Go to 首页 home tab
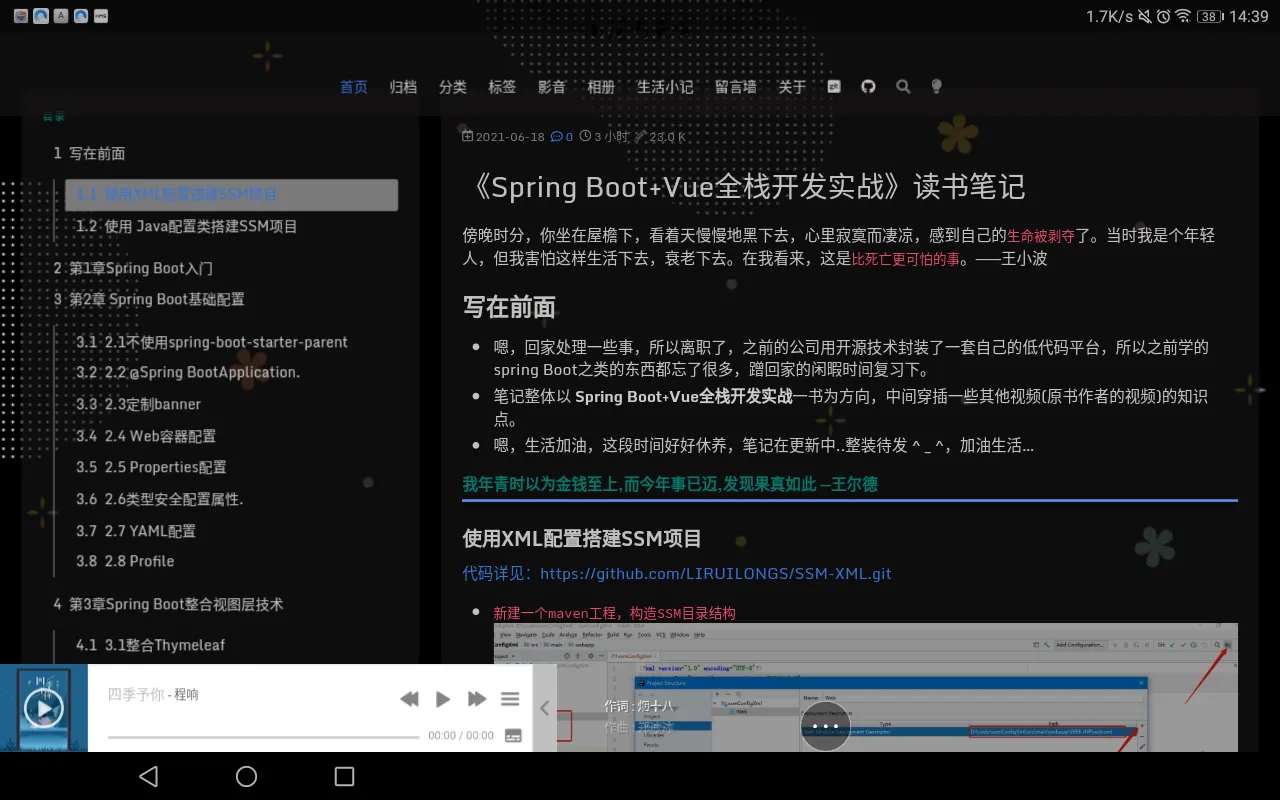The width and height of the screenshot is (1280, 800). click(x=354, y=87)
